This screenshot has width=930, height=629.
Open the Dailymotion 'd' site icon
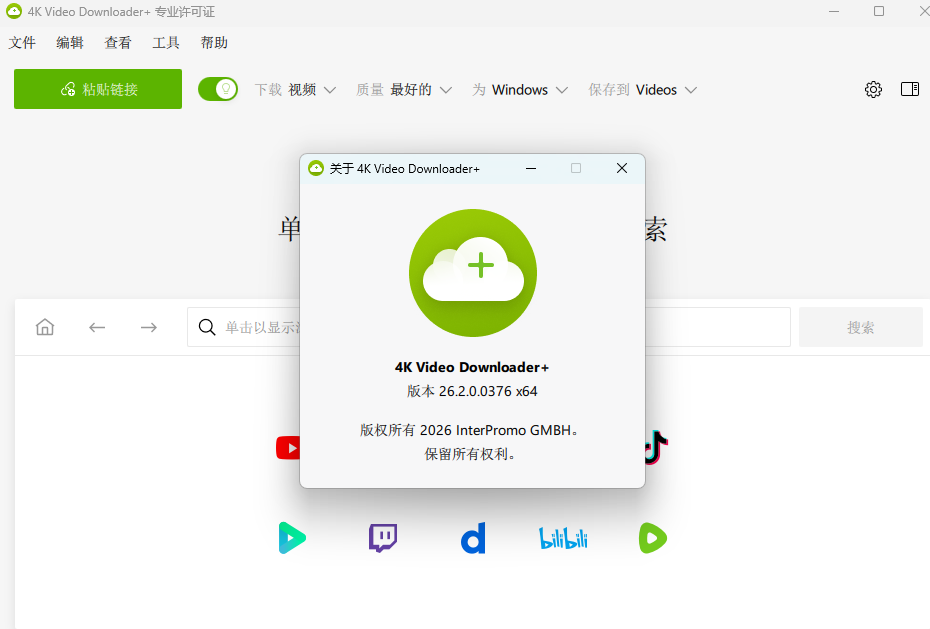click(473, 538)
